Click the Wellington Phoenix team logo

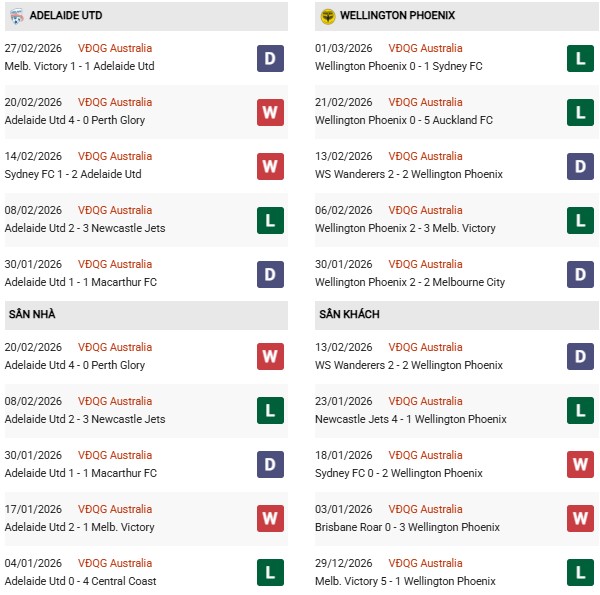click(x=327, y=16)
